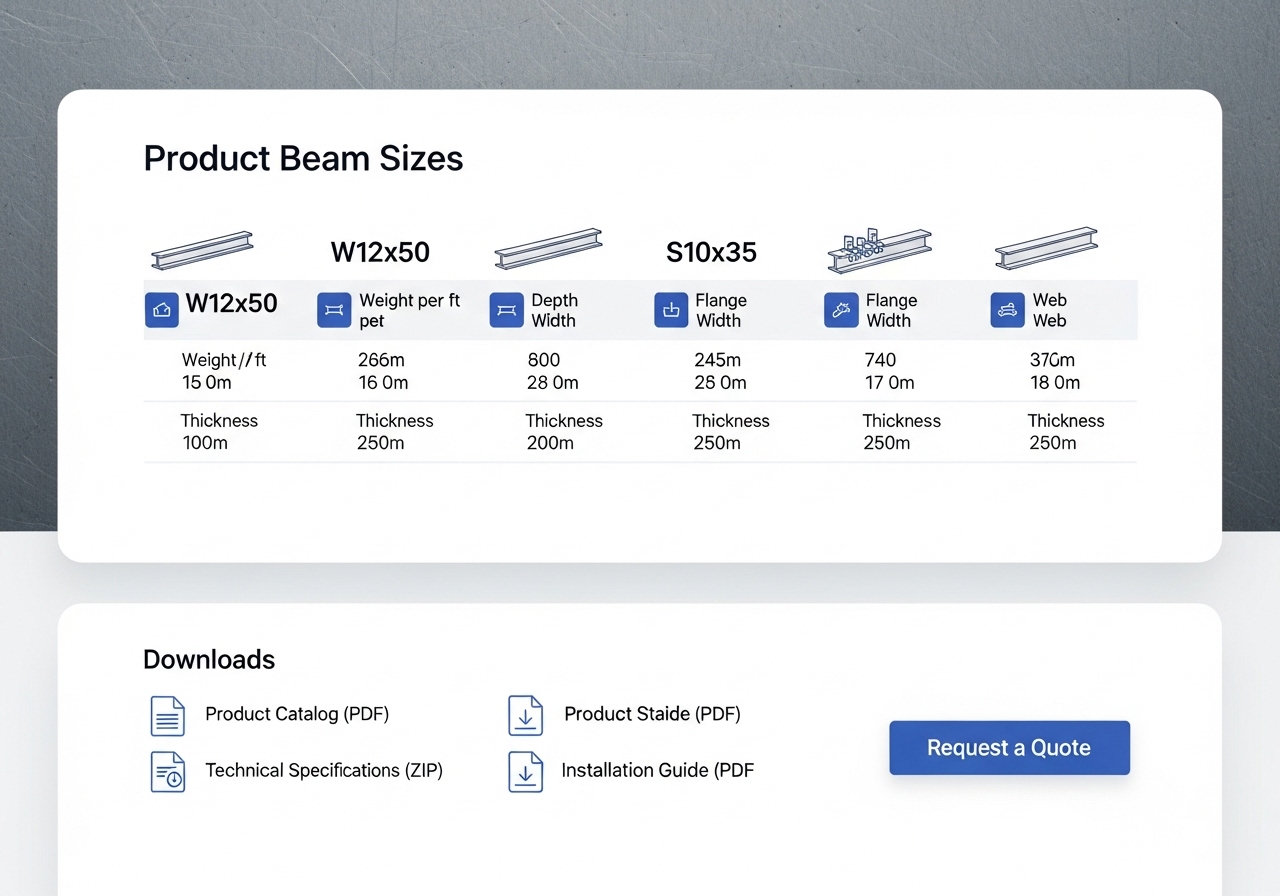Select the second Flange Width tool icon
The image size is (1280, 896).
(x=841, y=310)
